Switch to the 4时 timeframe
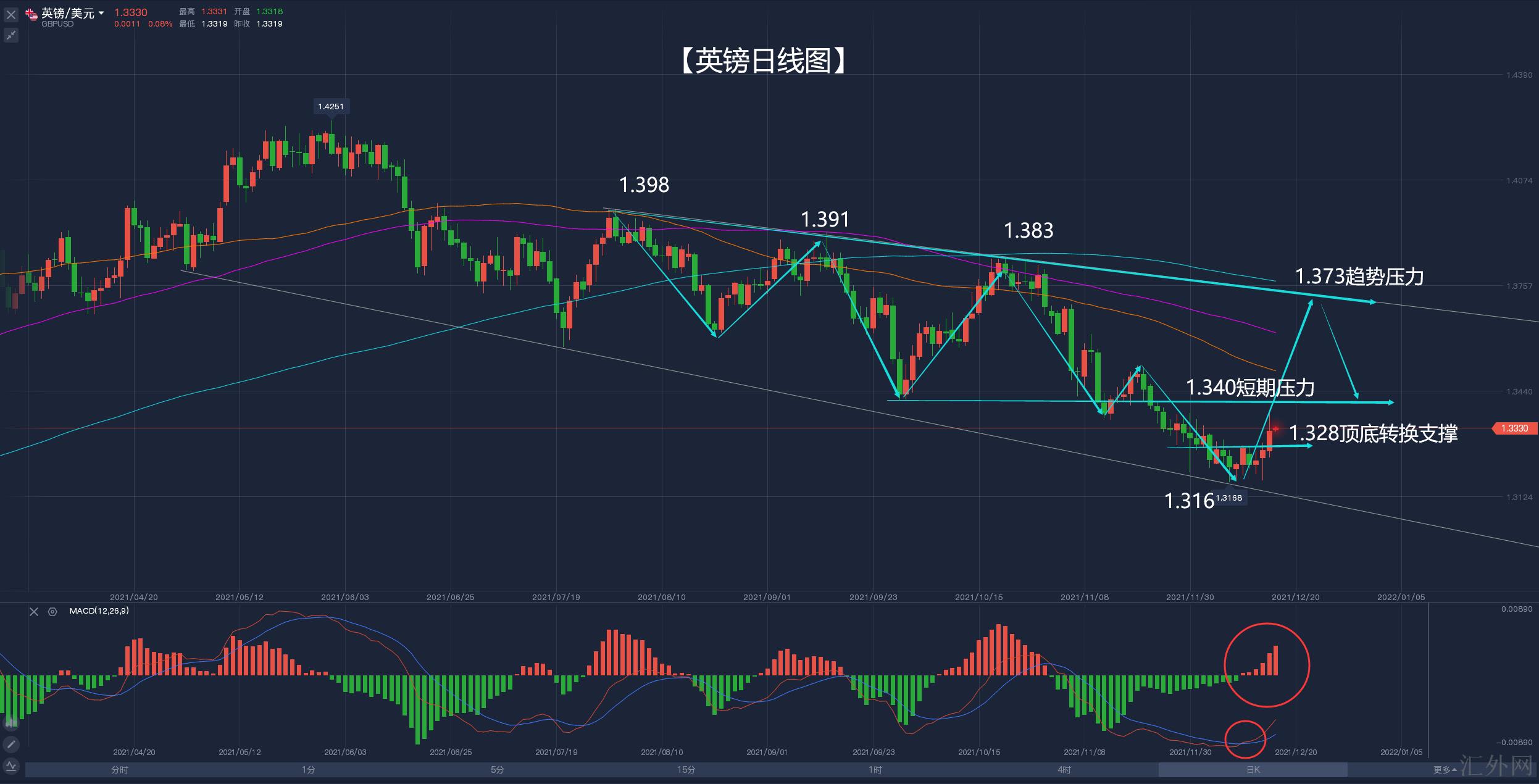This screenshot has height=784, width=1539. pos(1064,770)
